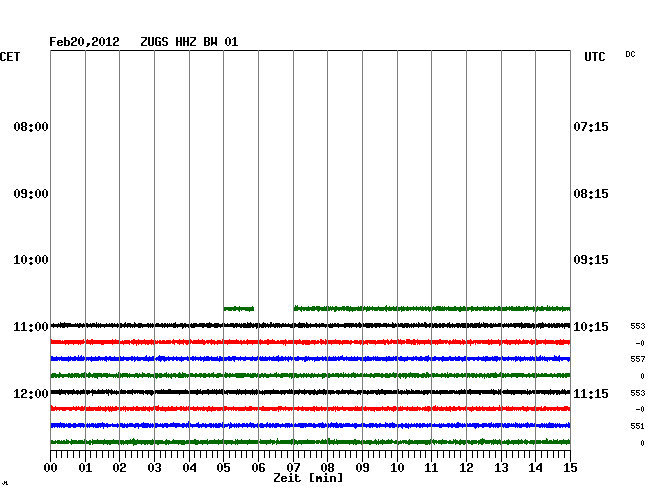This screenshot has width=650, height=494.
Task: Click the blue trace beside DC value 557
Action: coord(310,358)
